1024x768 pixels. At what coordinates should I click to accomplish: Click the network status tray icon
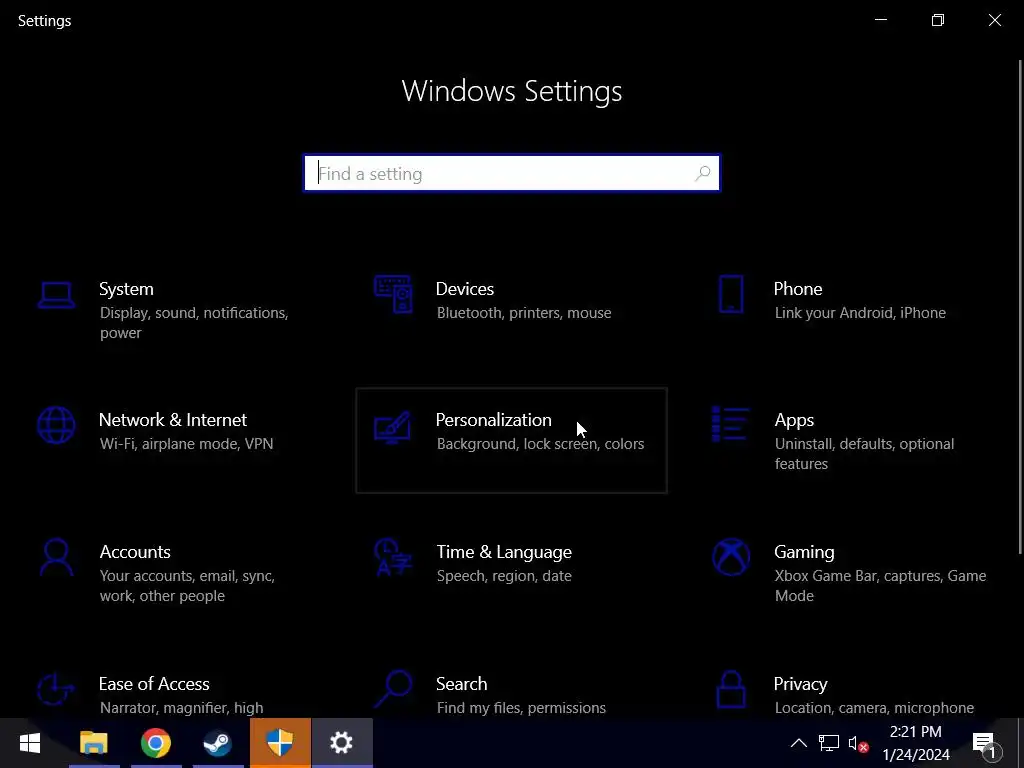click(x=828, y=743)
